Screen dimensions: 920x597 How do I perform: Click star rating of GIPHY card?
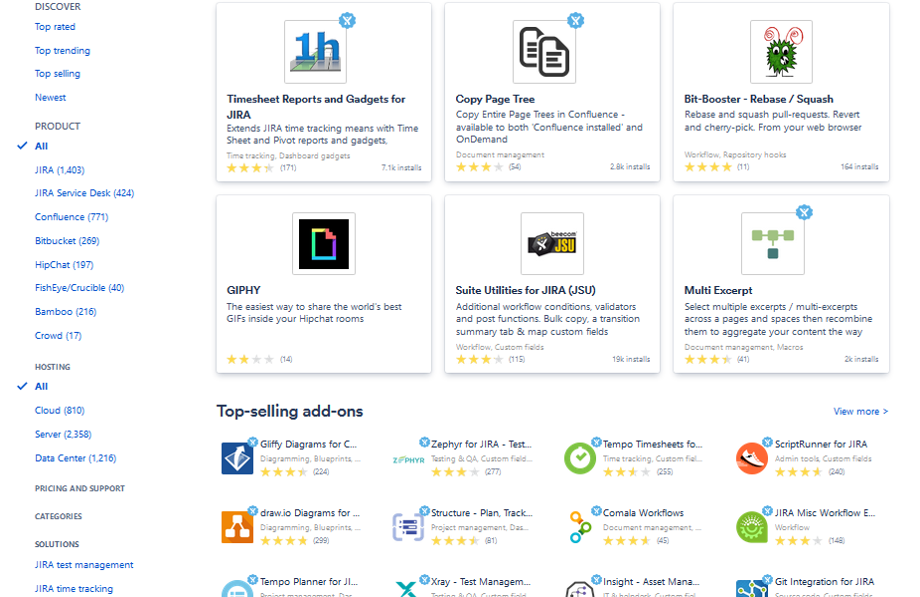coord(251,359)
